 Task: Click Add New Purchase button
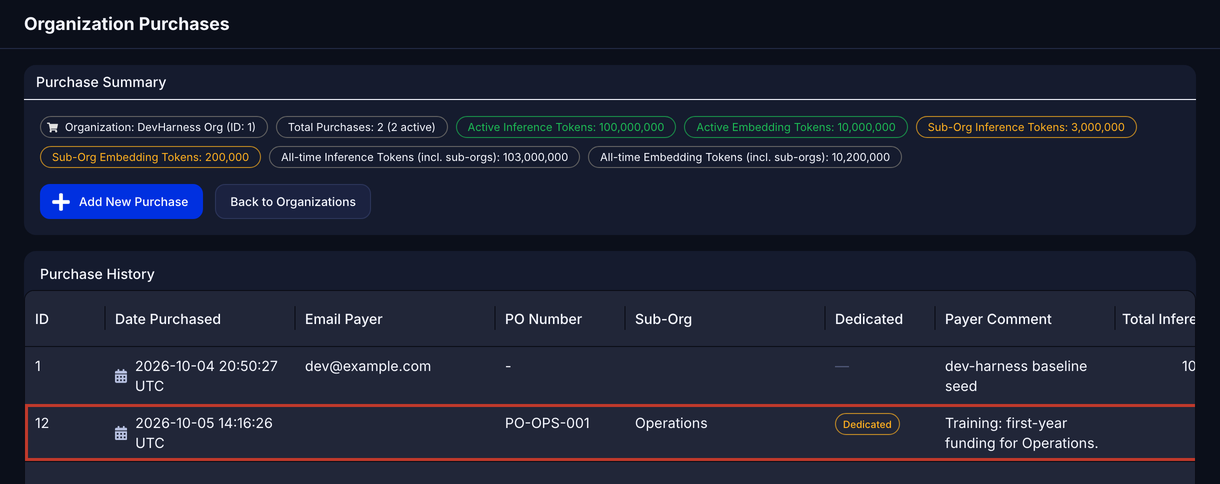pyautogui.click(x=121, y=202)
